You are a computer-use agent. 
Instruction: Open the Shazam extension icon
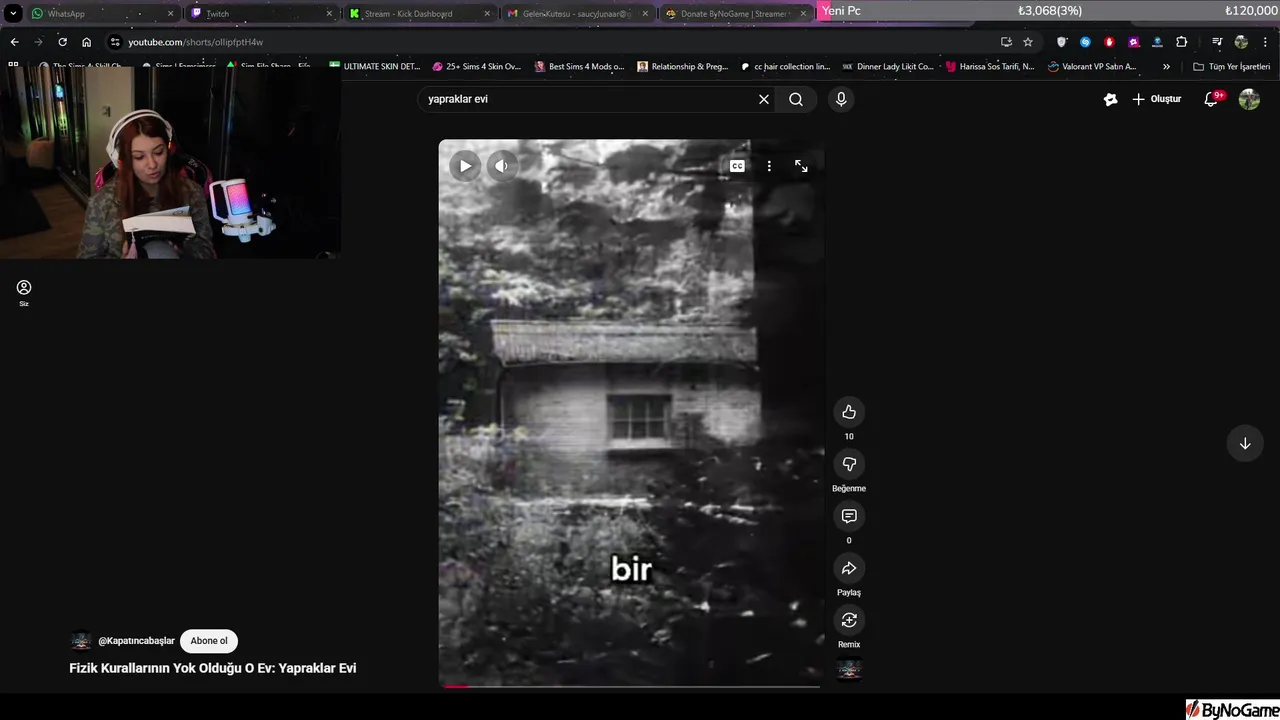tap(1085, 42)
